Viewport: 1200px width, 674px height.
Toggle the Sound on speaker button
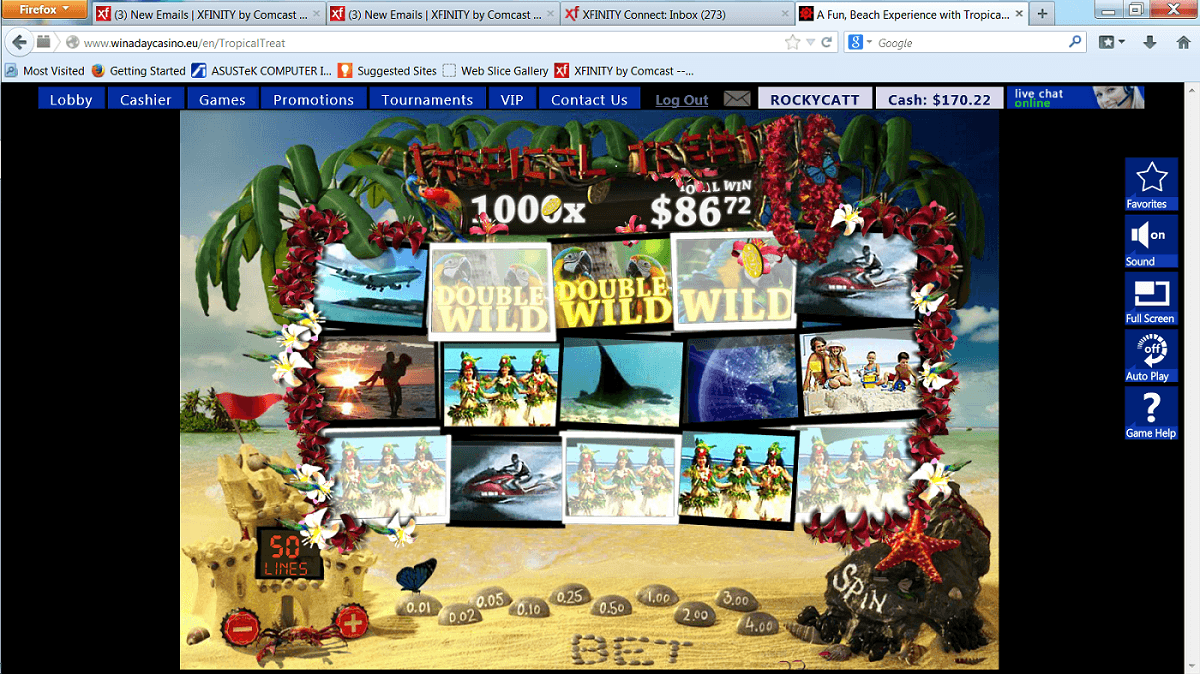(x=1151, y=241)
